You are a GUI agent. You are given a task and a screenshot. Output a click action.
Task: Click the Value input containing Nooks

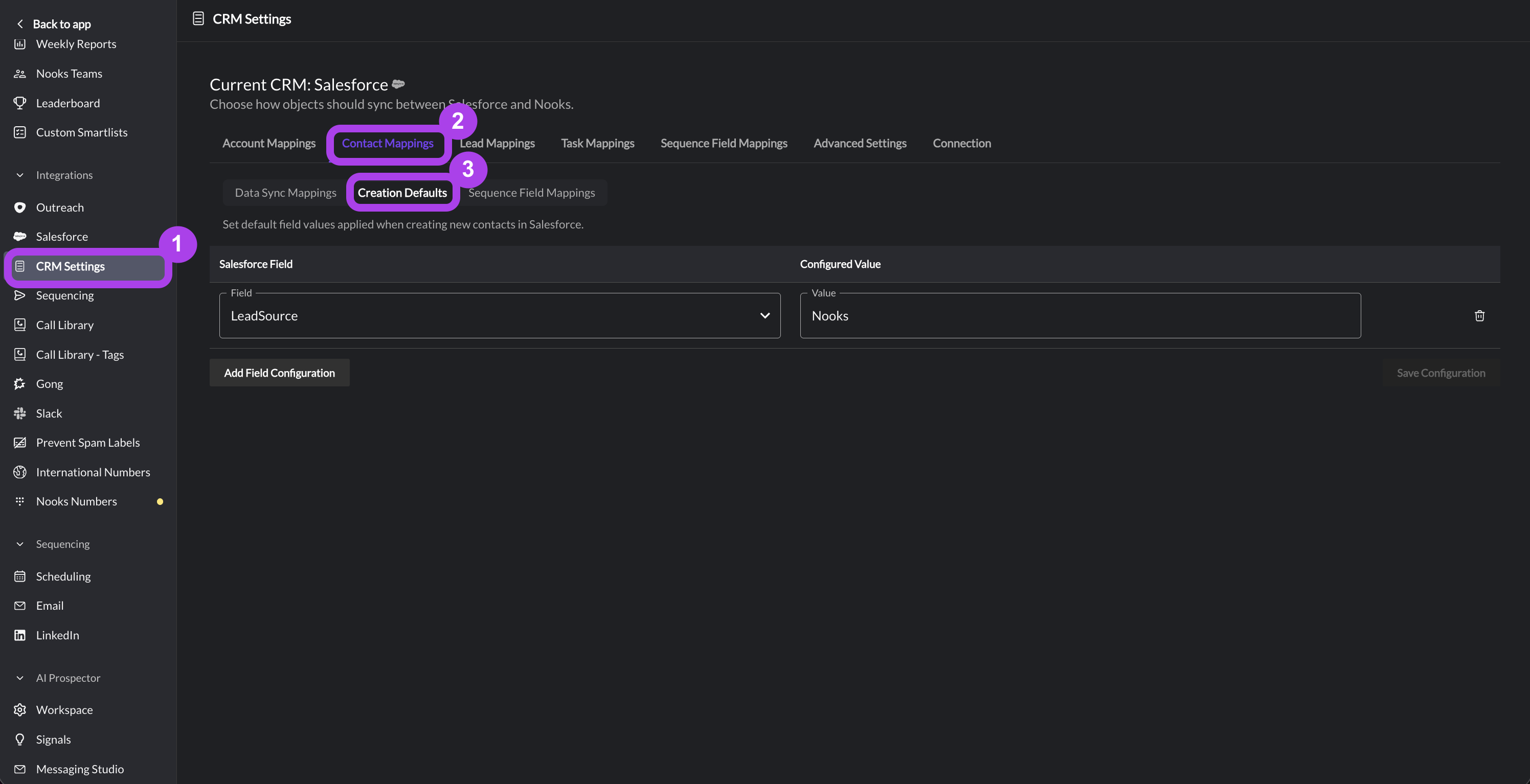(1081, 316)
